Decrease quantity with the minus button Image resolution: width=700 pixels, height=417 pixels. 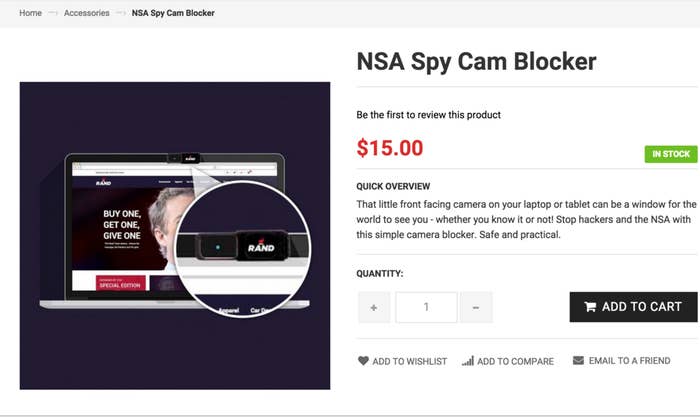point(476,307)
